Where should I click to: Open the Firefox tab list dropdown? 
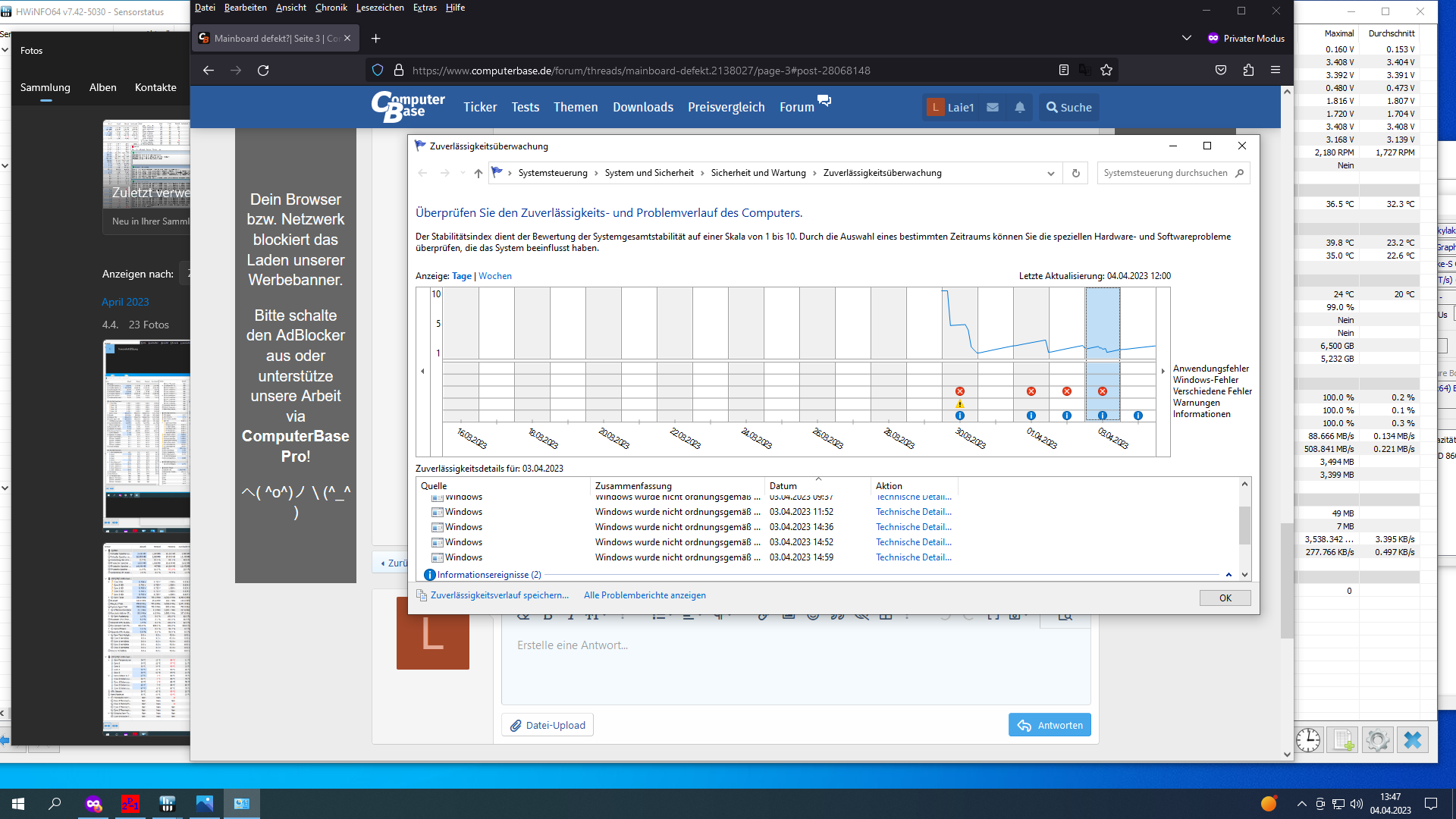coord(1186,38)
